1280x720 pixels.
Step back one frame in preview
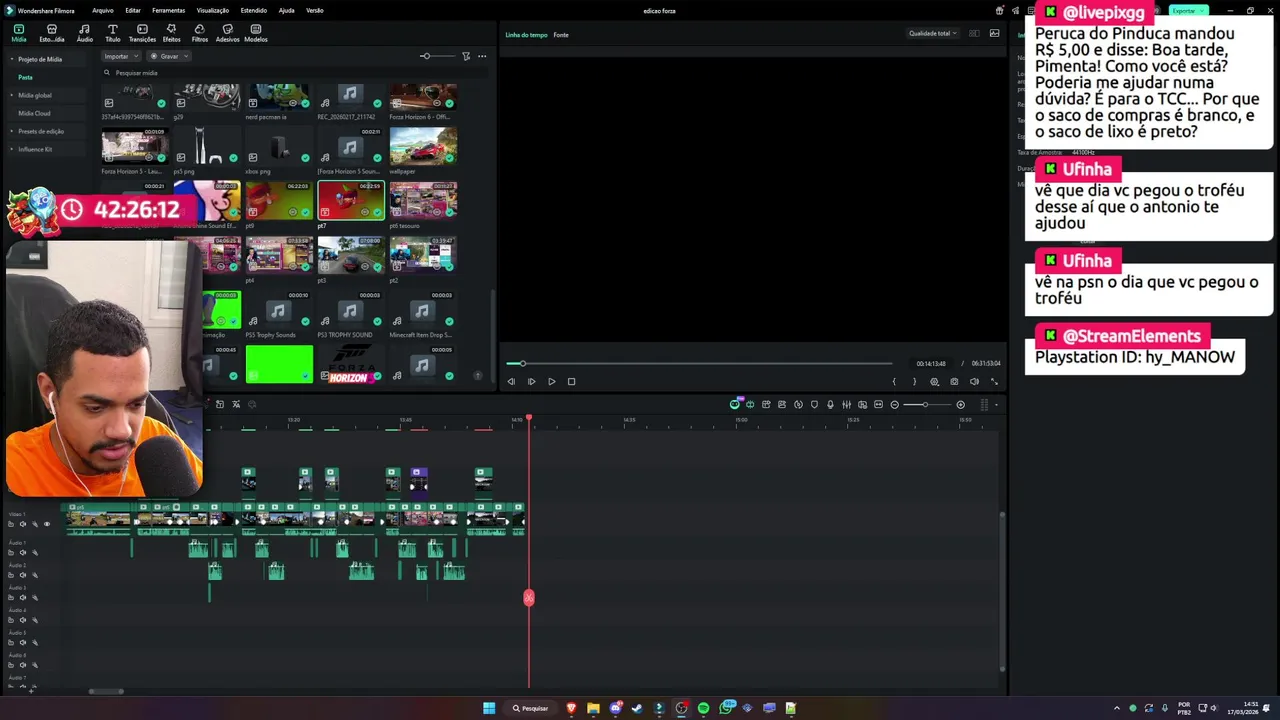[511, 381]
